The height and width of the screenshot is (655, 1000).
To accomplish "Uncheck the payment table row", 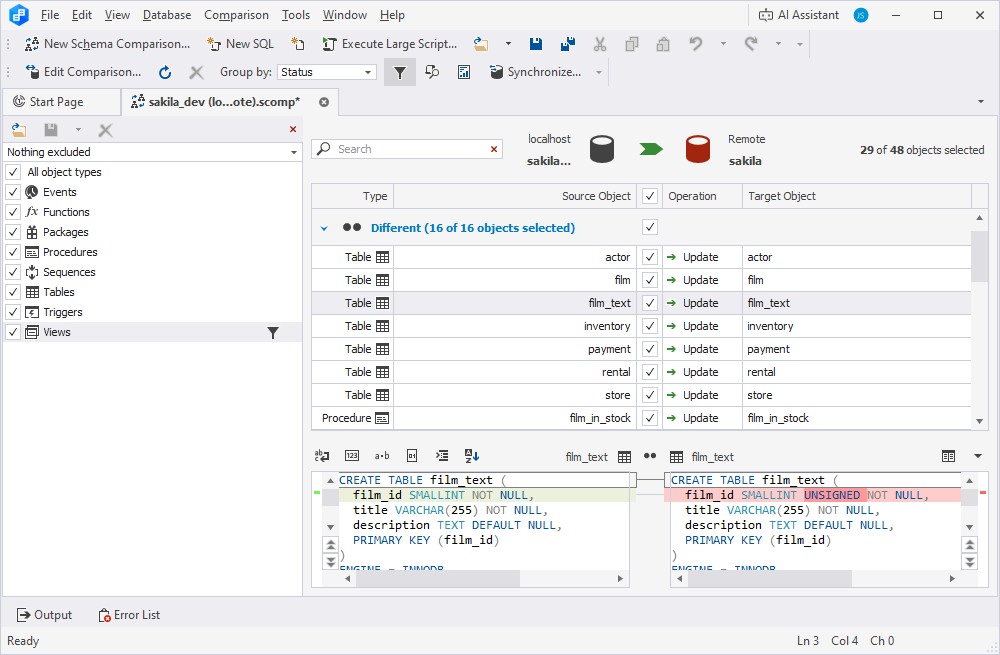I will click(649, 348).
